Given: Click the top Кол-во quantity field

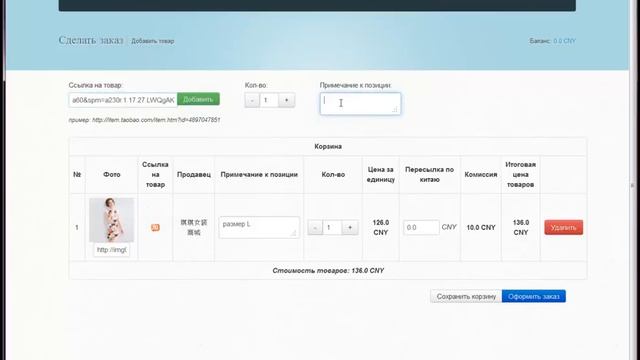Looking at the screenshot, I should pos(269,100).
